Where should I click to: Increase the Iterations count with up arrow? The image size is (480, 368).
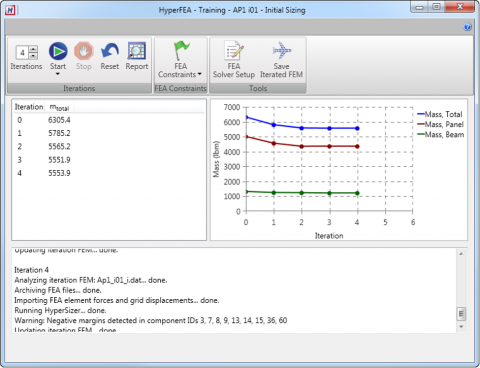33,49
